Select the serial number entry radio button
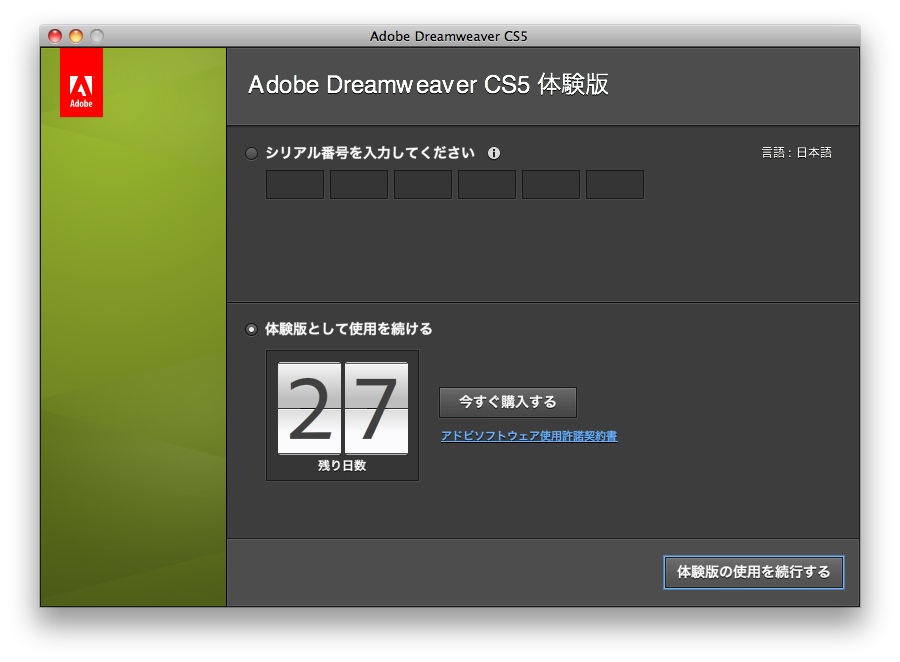Viewport: 900px width, 662px height. tap(251, 153)
